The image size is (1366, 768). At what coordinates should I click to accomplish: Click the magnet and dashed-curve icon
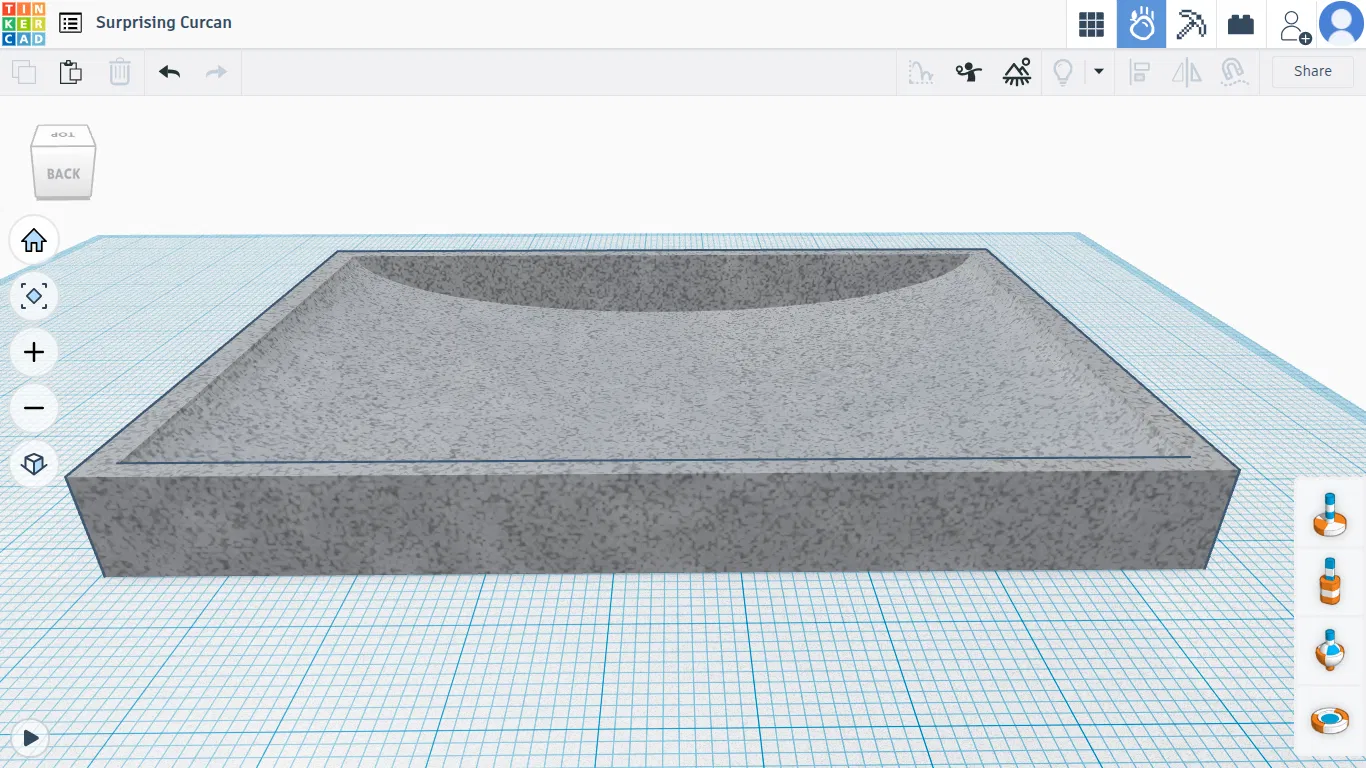click(x=1235, y=72)
